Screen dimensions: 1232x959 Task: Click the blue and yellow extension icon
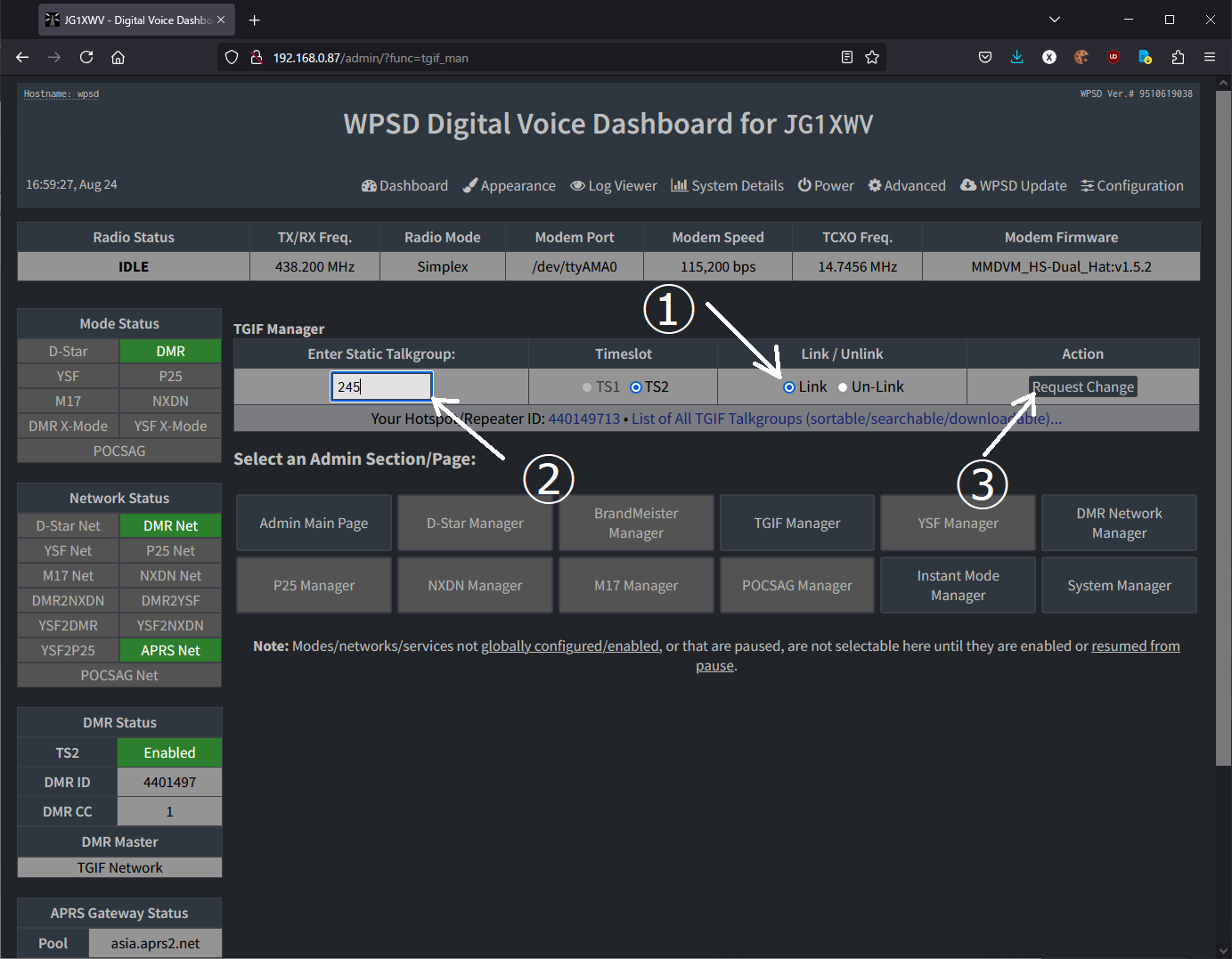[x=1146, y=57]
